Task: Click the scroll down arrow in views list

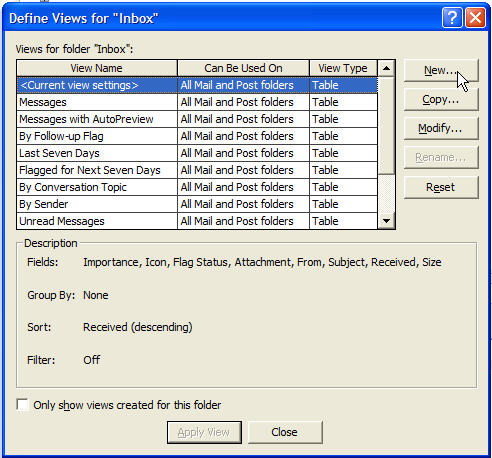Action: click(x=386, y=221)
